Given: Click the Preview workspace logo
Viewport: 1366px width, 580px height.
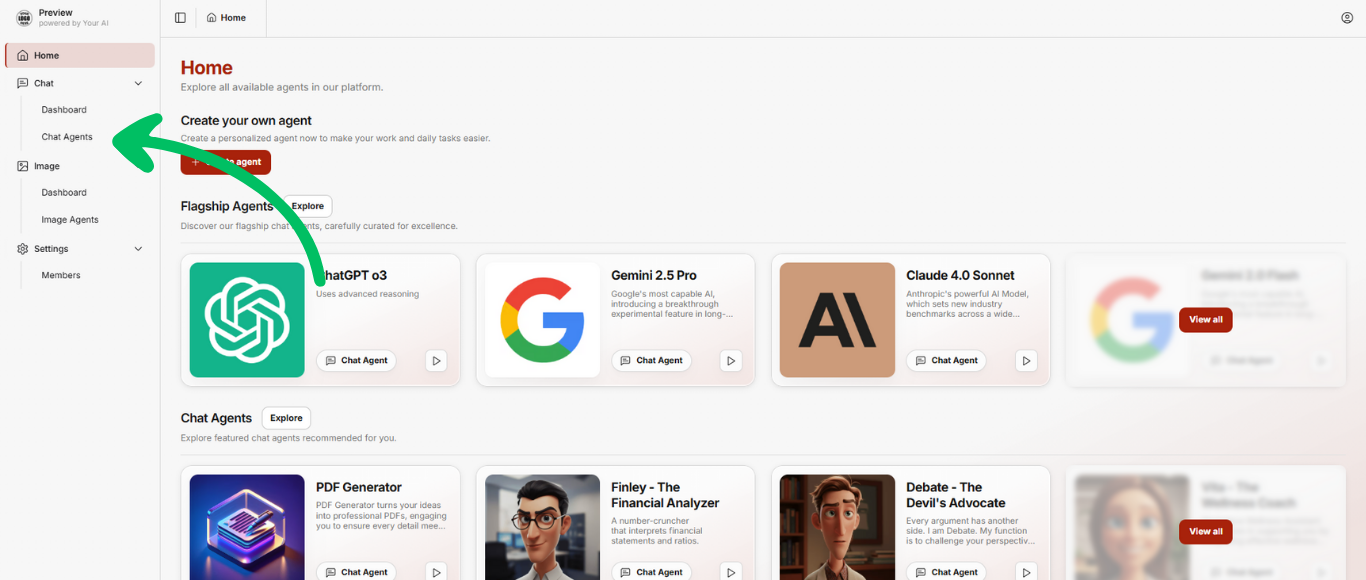Looking at the screenshot, I should pyautogui.click(x=24, y=18).
